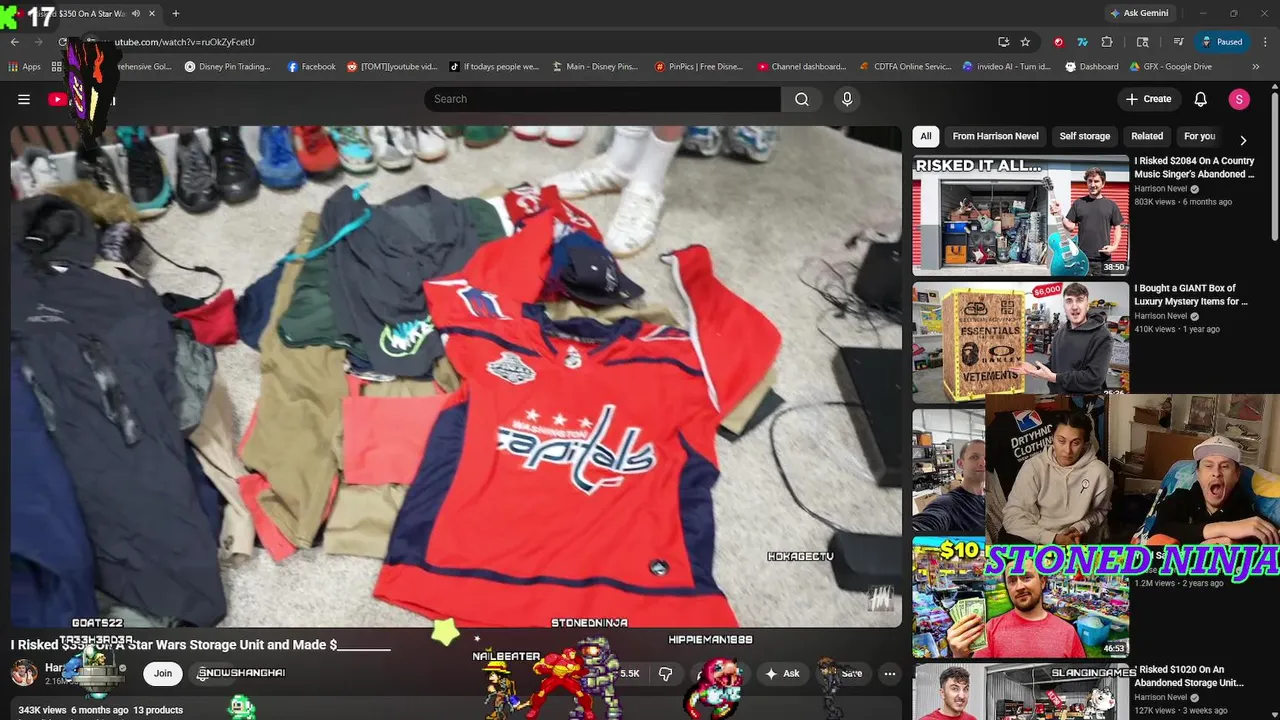
Task: Click the address bar URL
Action: 185,42
